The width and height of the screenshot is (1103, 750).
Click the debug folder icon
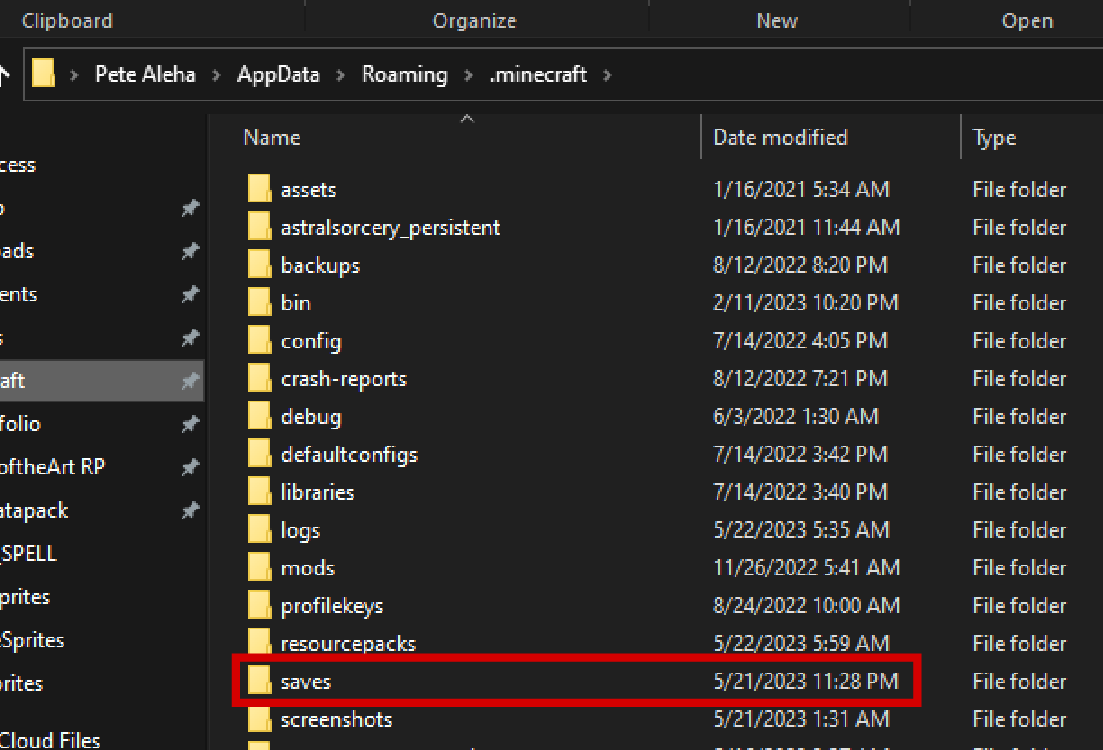point(260,417)
